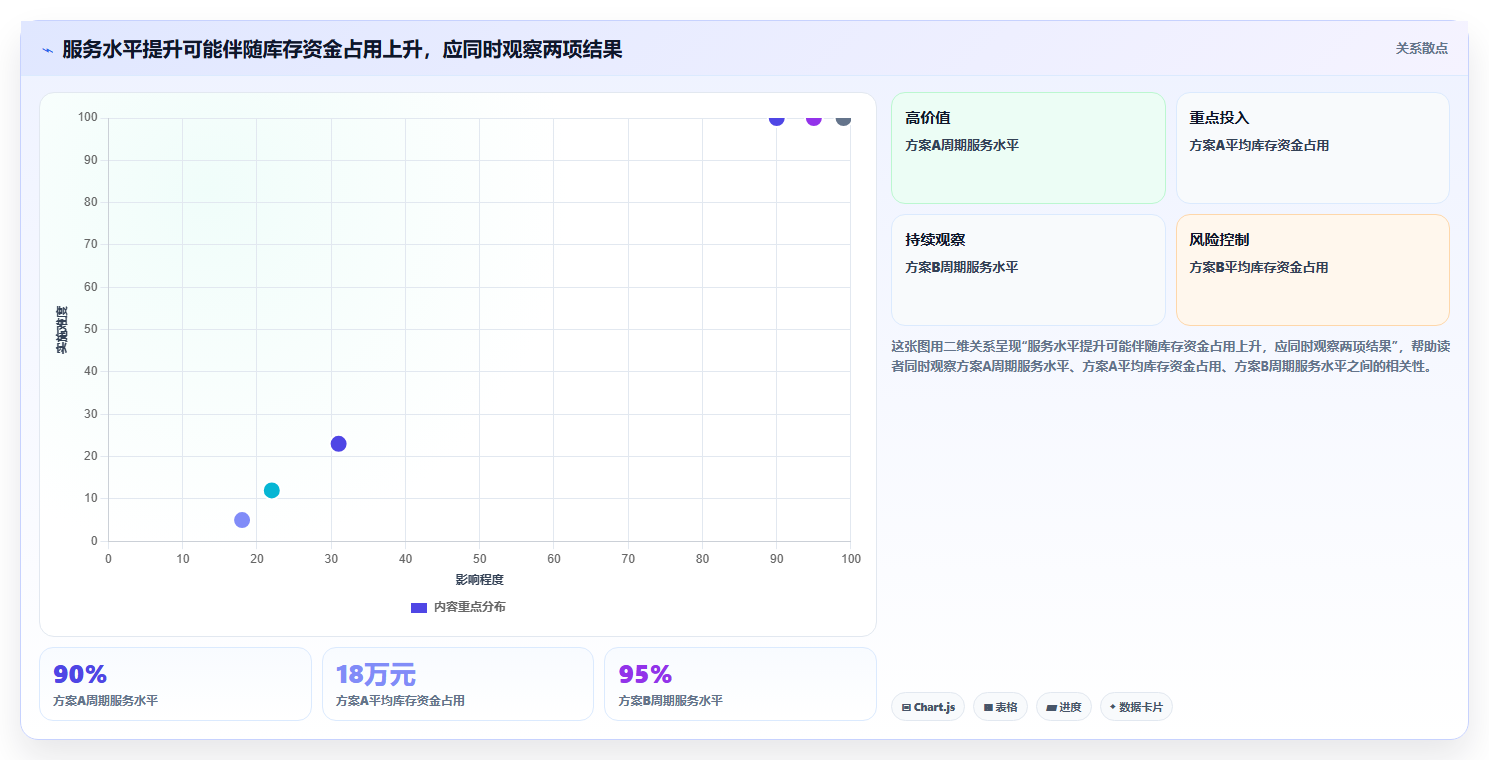The height and width of the screenshot is (760, 1489).
Task: Open the 持续观察 quadrant card
Action: pyautogui.click(x=1028, y=270)
